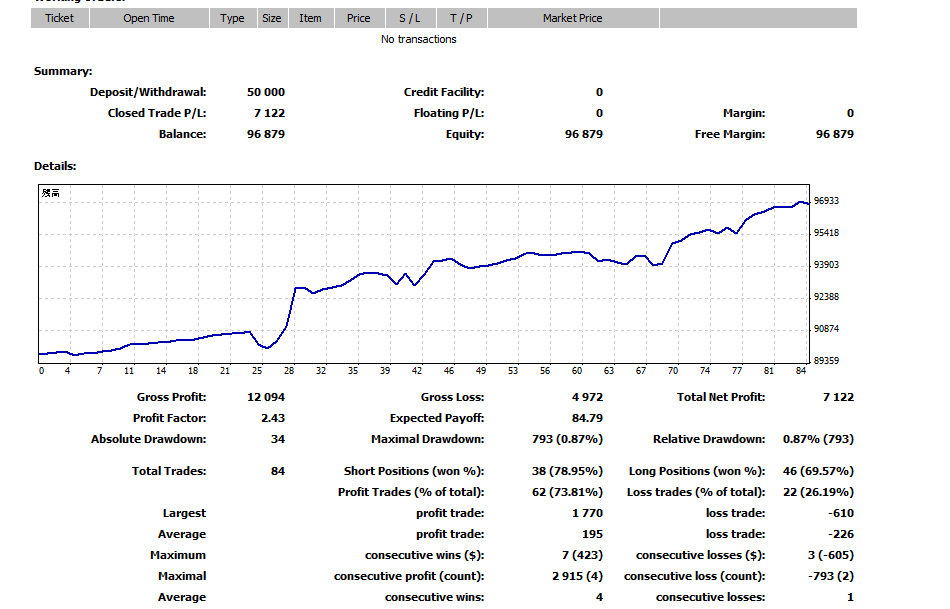Select the Gross Profit value 12 094
Screen dimensions: 950x609
(265, 397)
